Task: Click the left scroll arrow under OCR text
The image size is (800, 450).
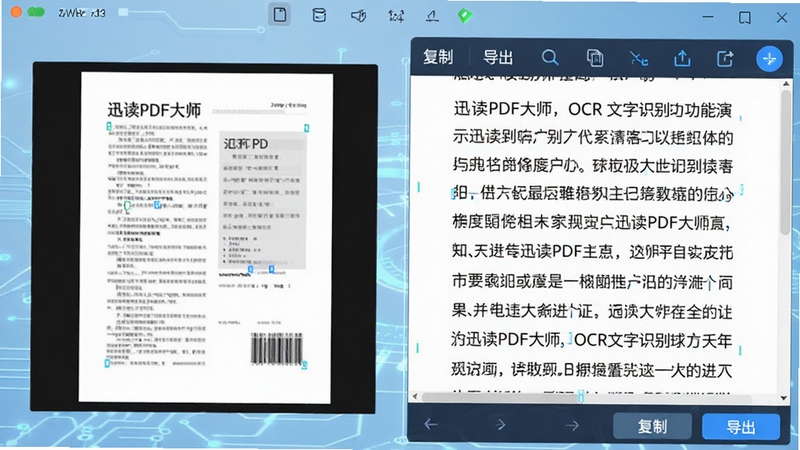Action: click(415, 396)
